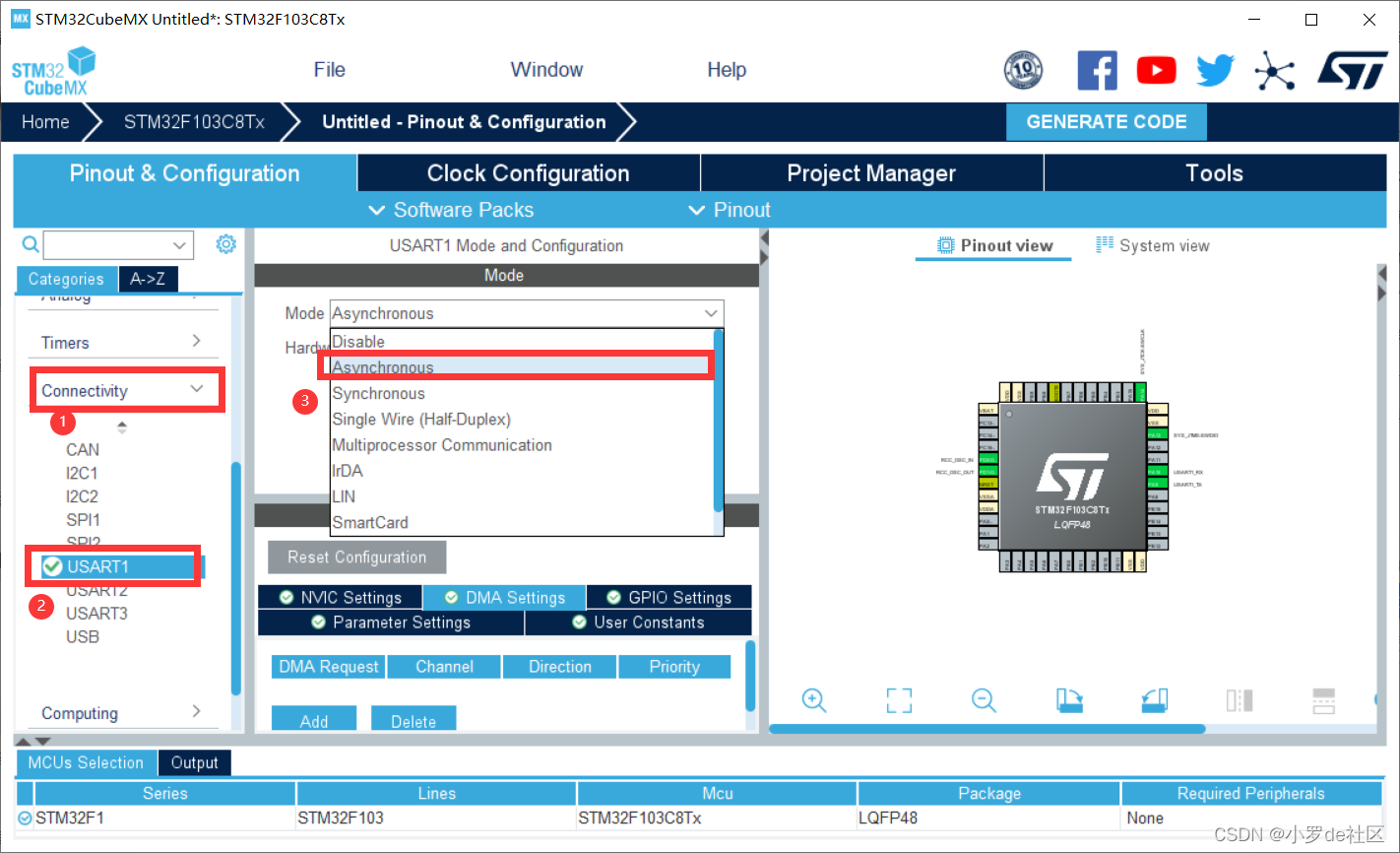Expand the bottom panel with the up arrow
The height and width of the screenshot is (853, 1400).
click(25, 741)
